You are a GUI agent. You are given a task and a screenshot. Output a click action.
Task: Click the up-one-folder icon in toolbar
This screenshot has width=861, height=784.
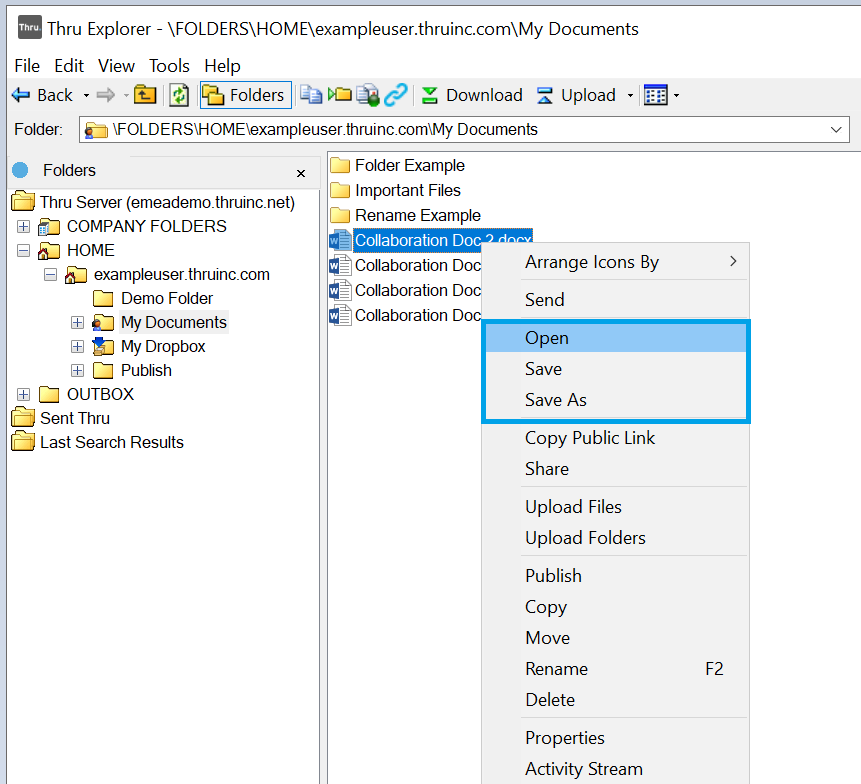[145, 95]
